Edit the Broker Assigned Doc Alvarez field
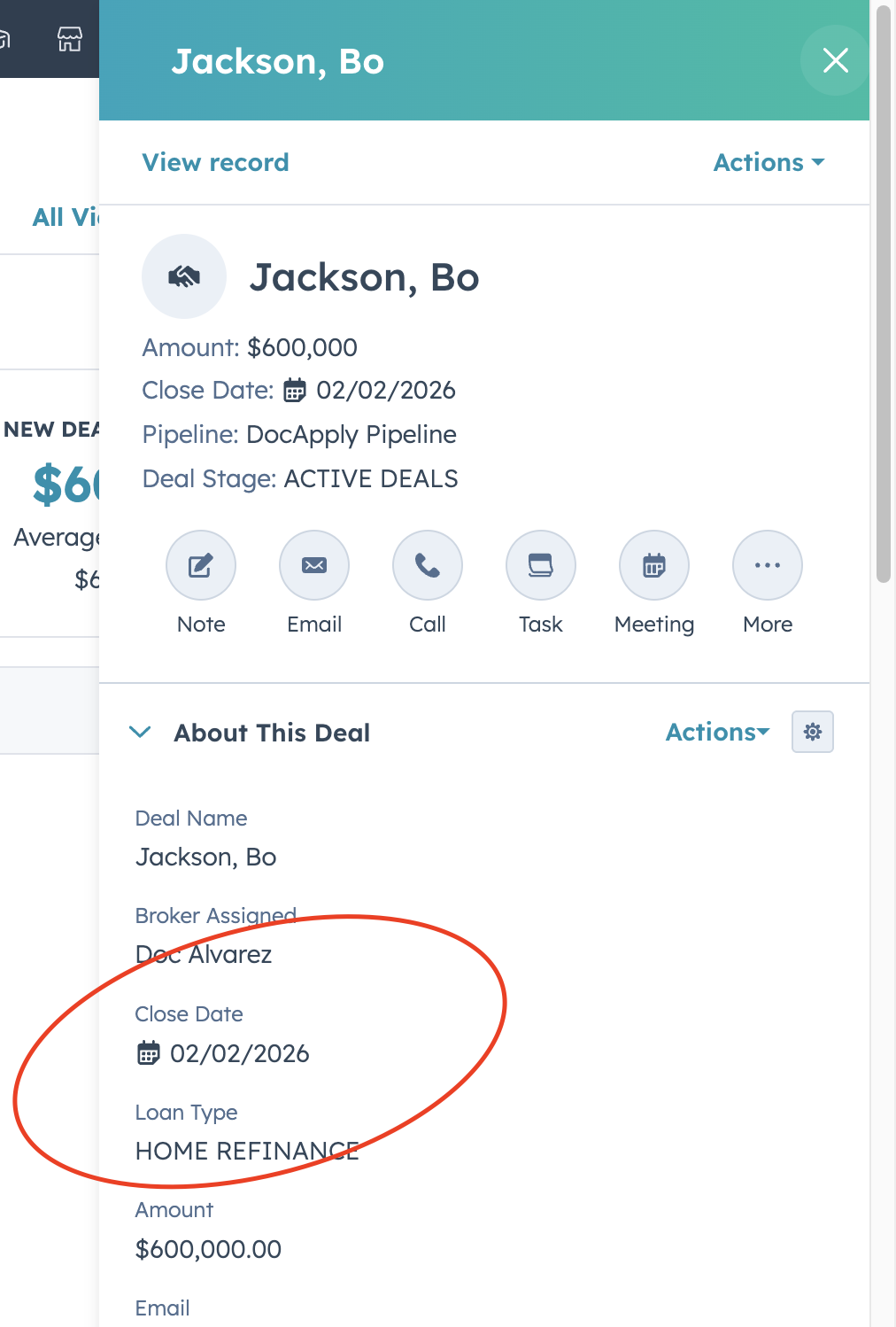The height and width of the screenshot is (1327, 896). [x=204, y=954]
